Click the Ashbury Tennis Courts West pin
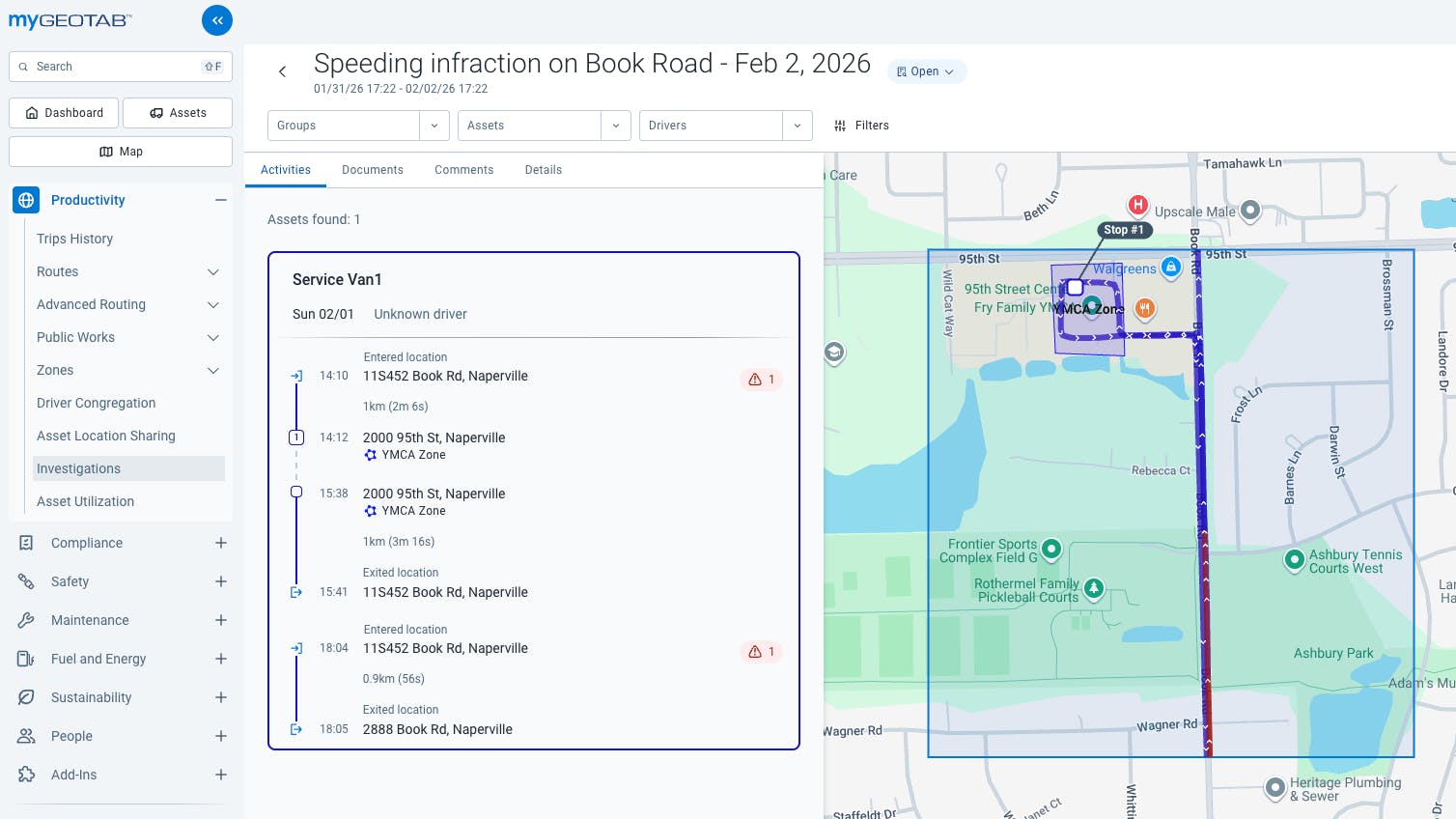 pos(1295,560)
